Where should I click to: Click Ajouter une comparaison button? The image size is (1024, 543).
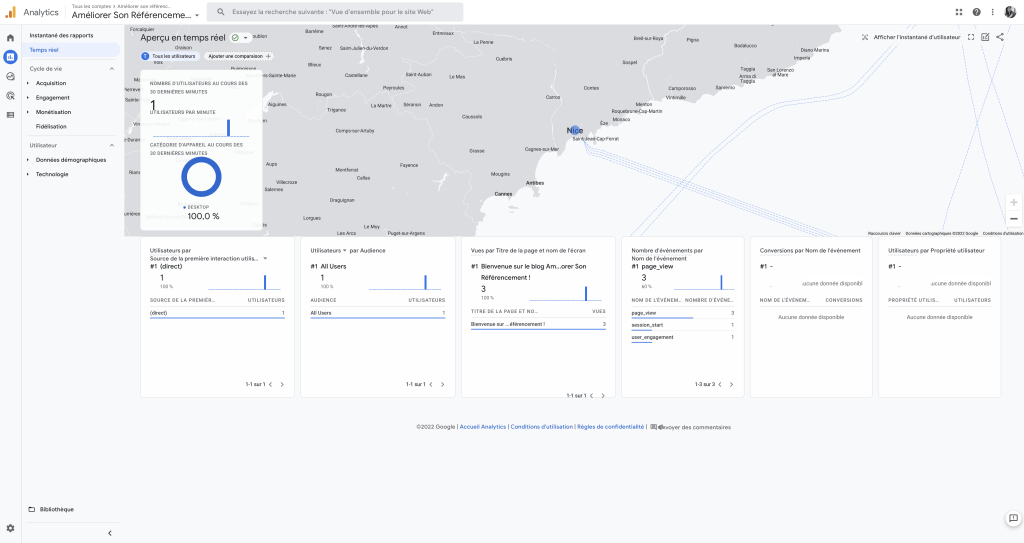[239, 57]
